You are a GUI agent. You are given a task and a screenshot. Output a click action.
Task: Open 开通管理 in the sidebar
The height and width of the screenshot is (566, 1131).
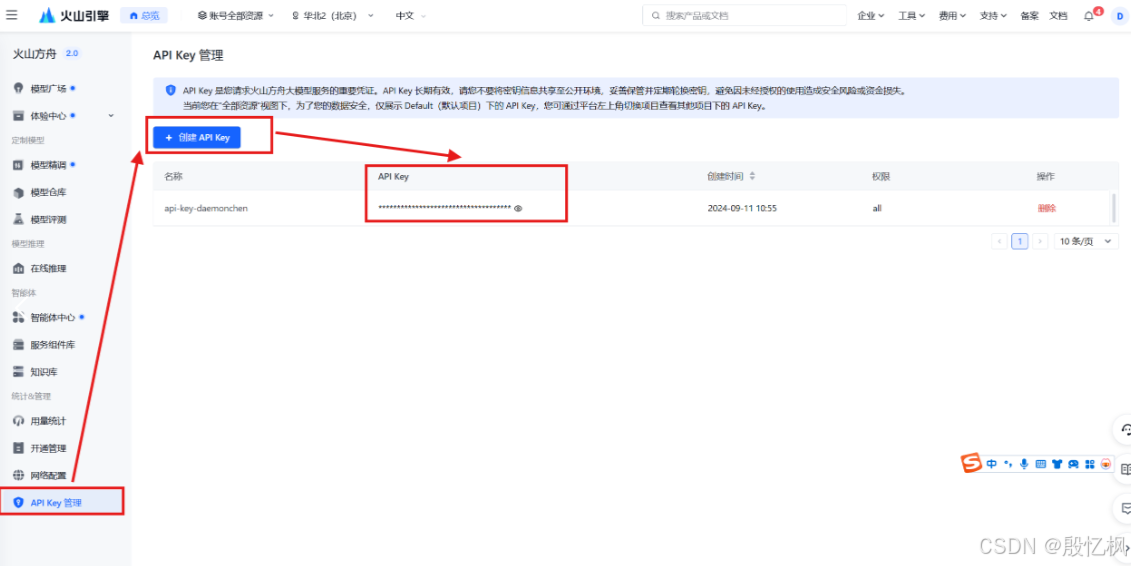coord(48,448)
